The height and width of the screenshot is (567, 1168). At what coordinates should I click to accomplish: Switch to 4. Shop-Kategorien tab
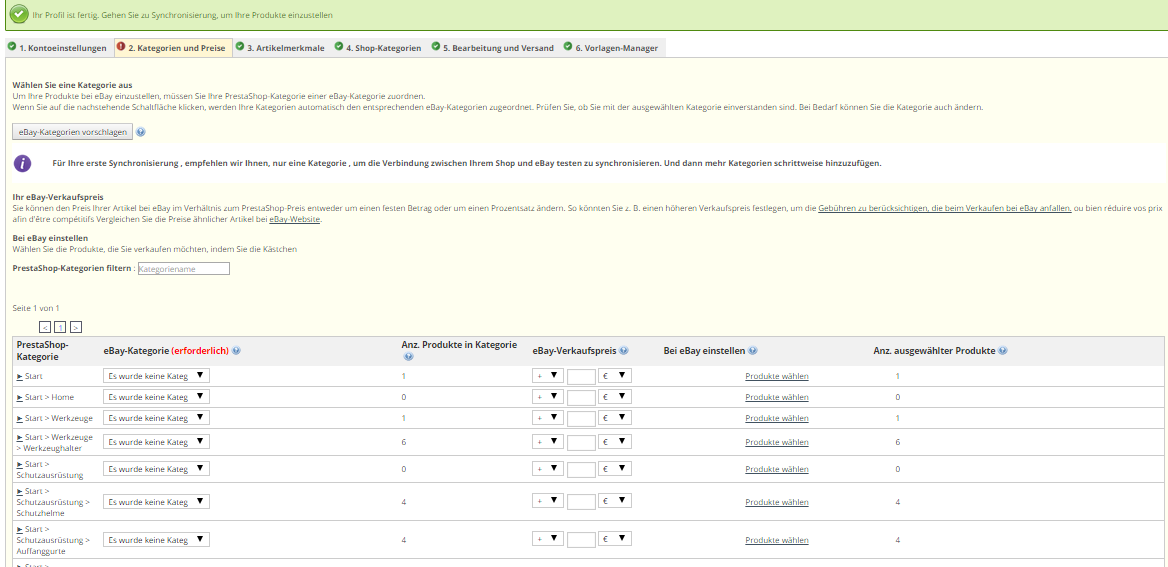point(378,48)
